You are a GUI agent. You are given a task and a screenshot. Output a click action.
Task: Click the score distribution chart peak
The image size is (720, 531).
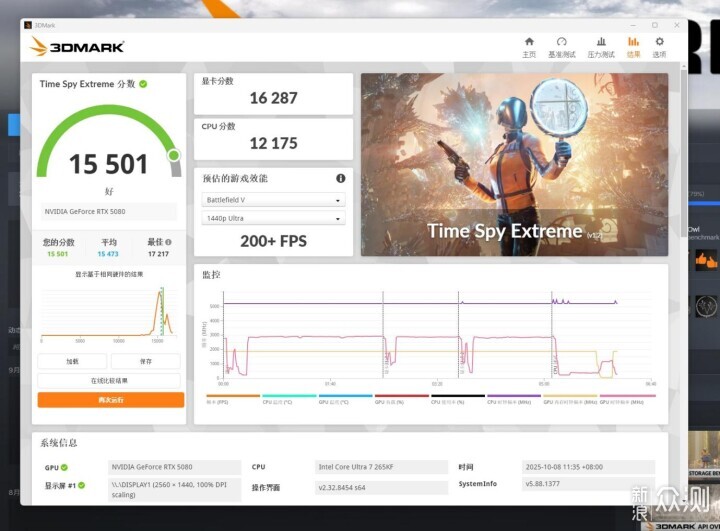(160, 294)
